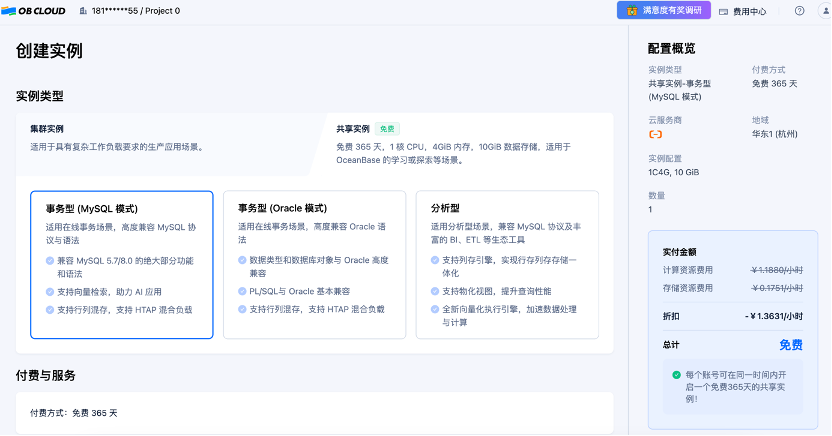832x436 pixels.
Task: Go to 费用中心
Action: click(x=749, y=11)
